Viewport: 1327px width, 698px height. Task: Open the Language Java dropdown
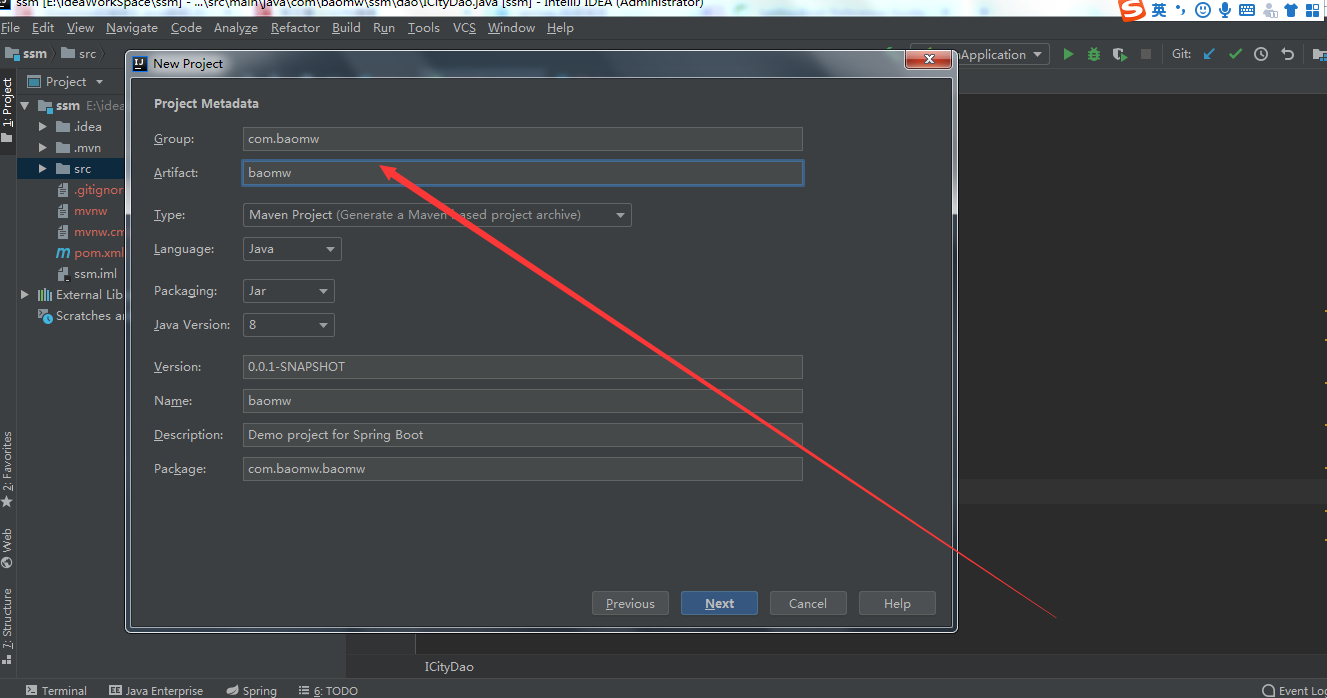[292, 249]
